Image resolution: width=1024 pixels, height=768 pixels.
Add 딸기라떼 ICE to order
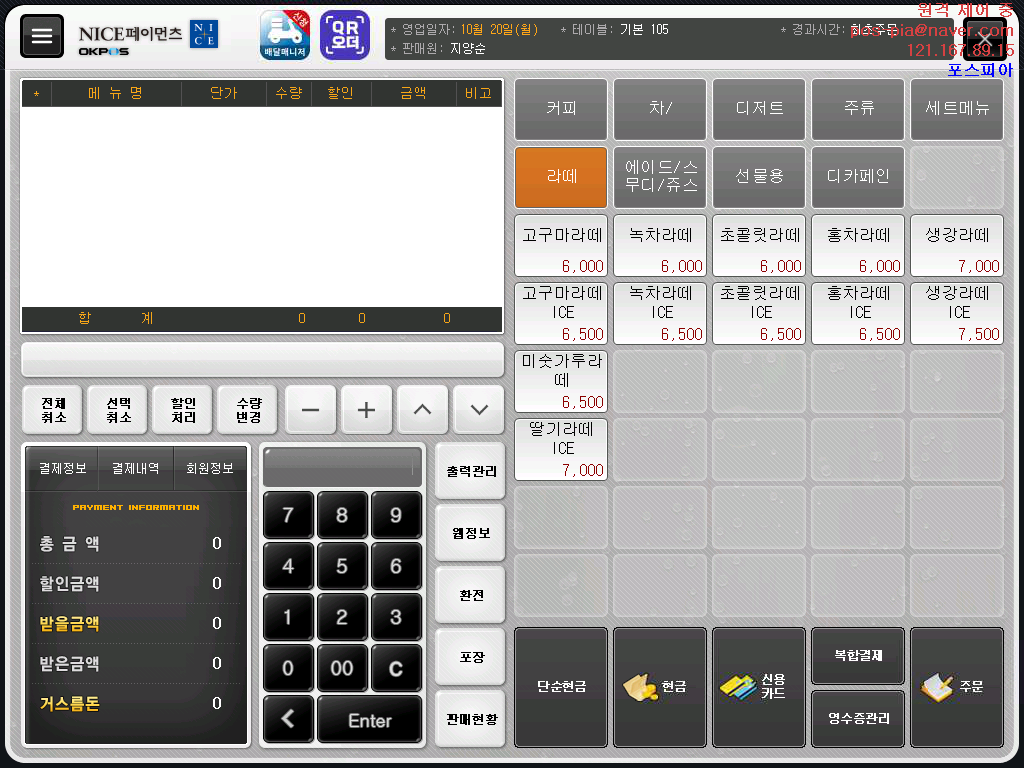click(560, 450)
